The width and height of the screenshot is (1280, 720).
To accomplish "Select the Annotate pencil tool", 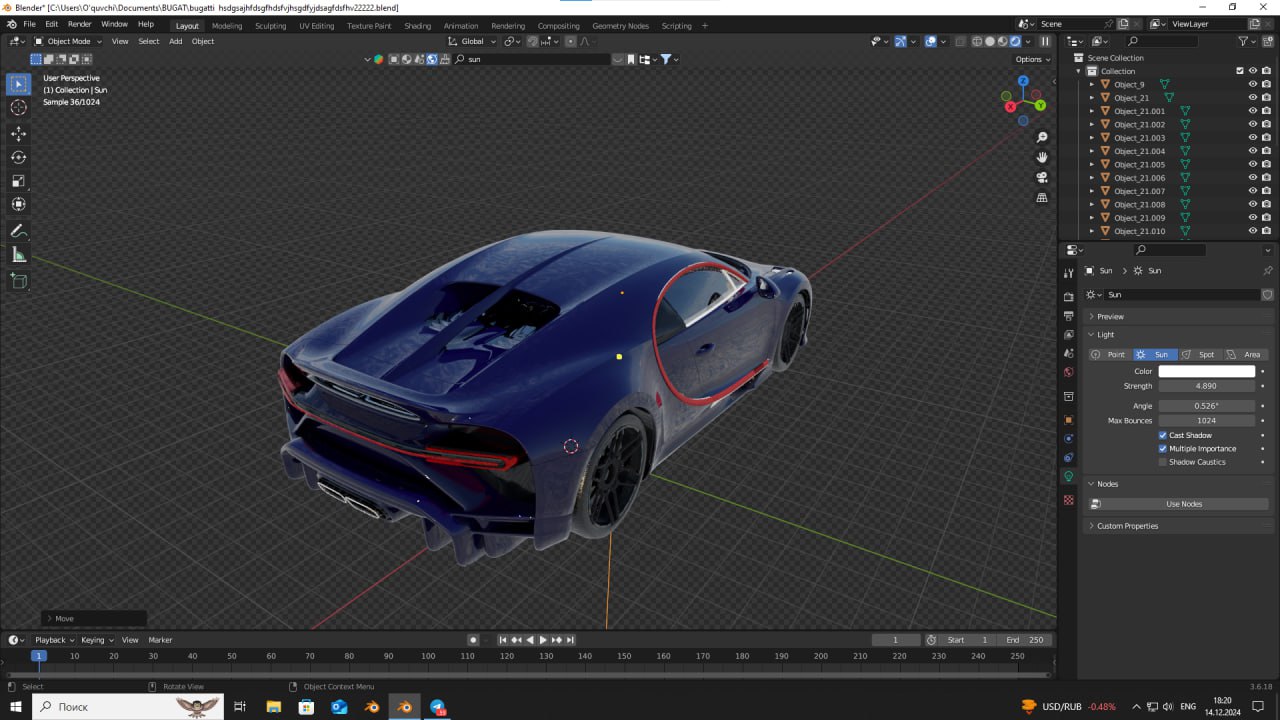I will (18, 231).
